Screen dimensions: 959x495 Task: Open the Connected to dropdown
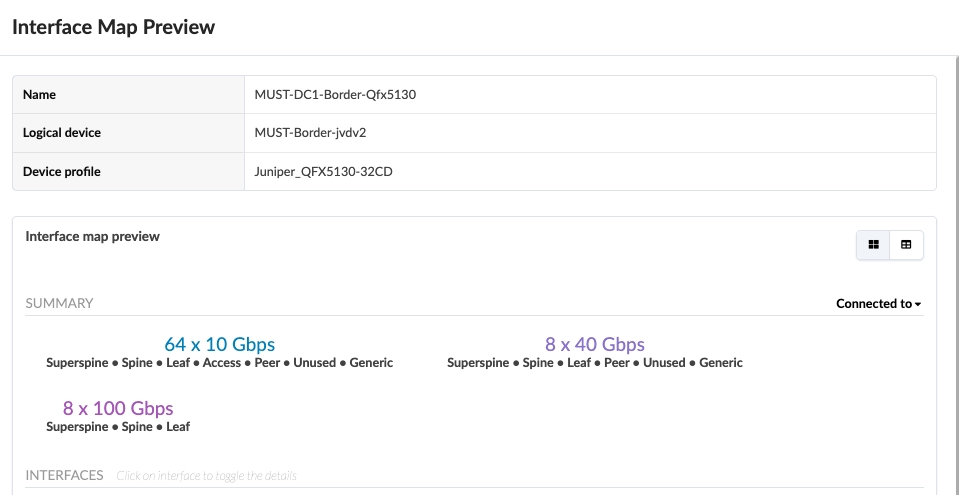pos(878,304)
